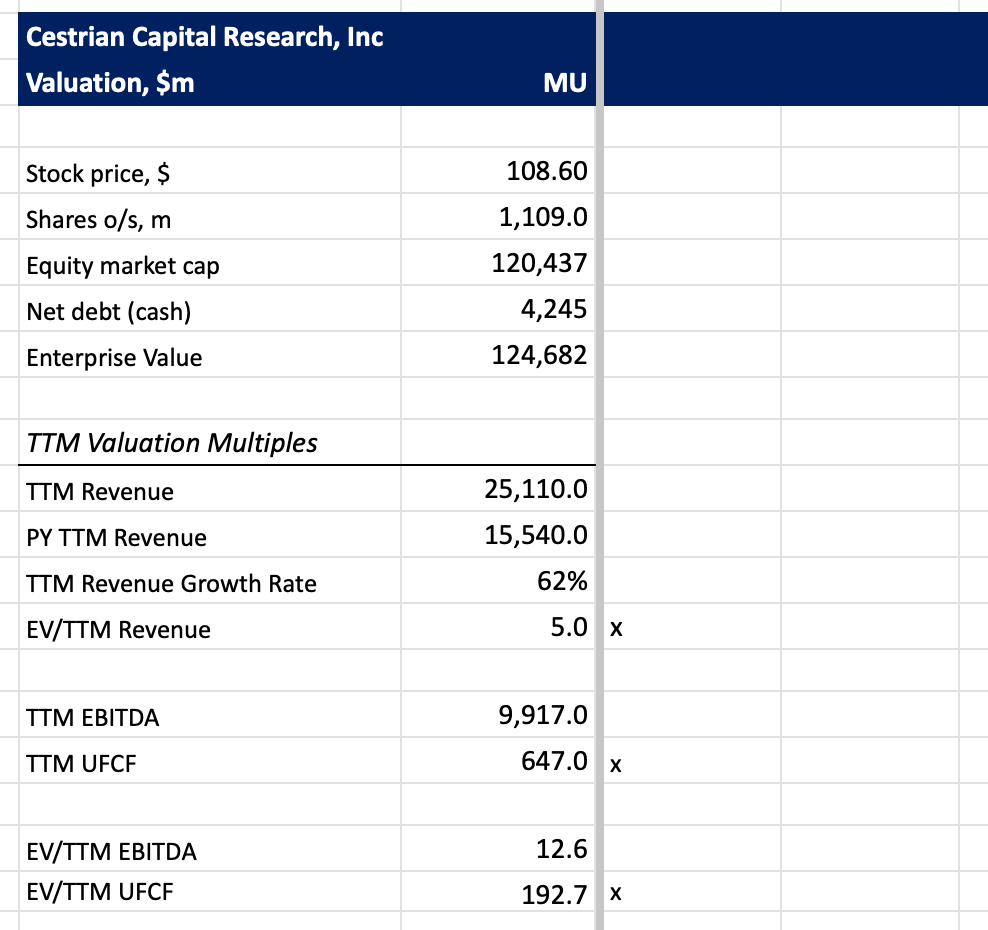The image size is (988, 930).
Task: Click the 'Net debt (cash)' label cell
Action: [108, 312]
